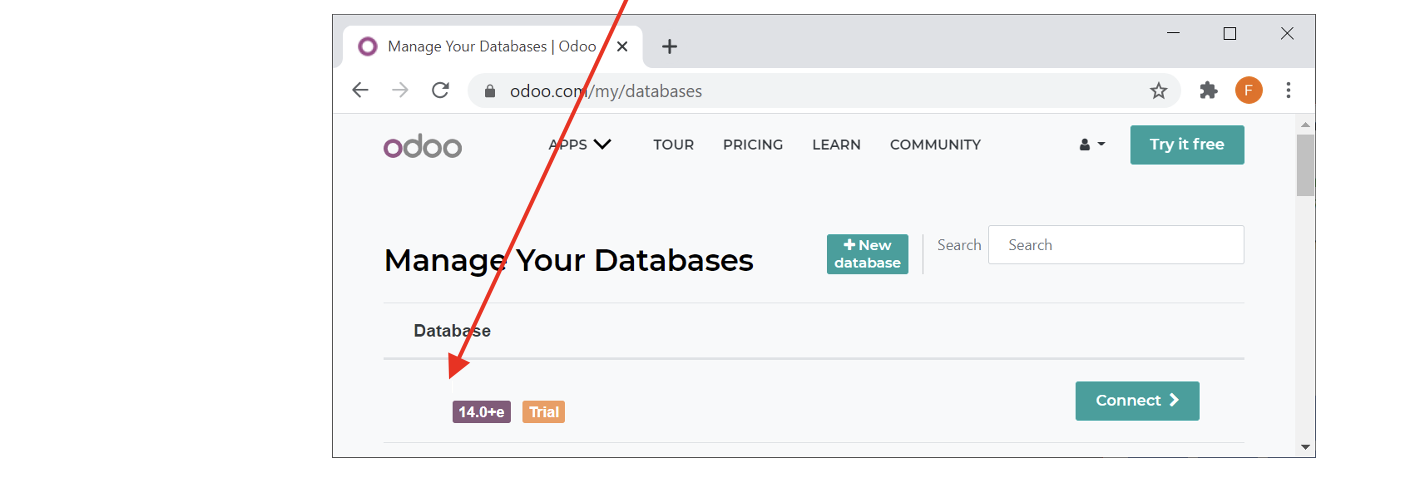This screenshot has width=1416, height=492.
Task: Click the Odoo logo
Action: click(x=422, y=146)
